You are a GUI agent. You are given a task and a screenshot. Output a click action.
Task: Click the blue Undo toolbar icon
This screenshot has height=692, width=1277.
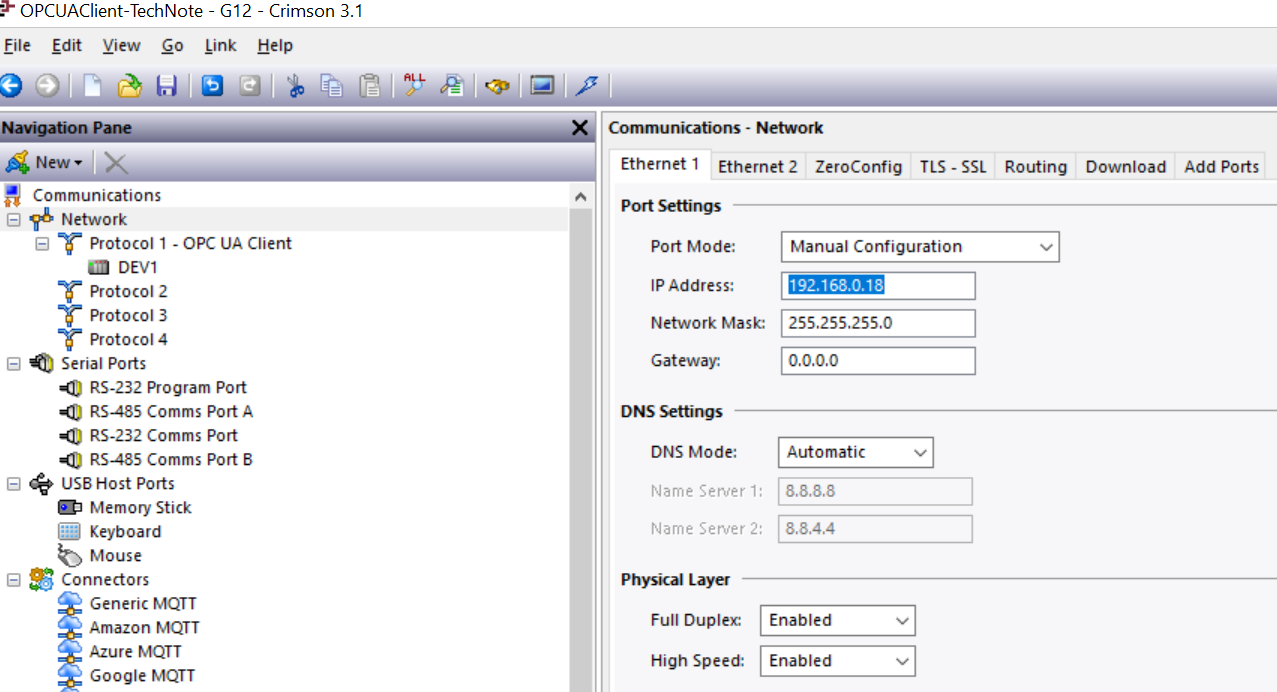coord(213,86)
